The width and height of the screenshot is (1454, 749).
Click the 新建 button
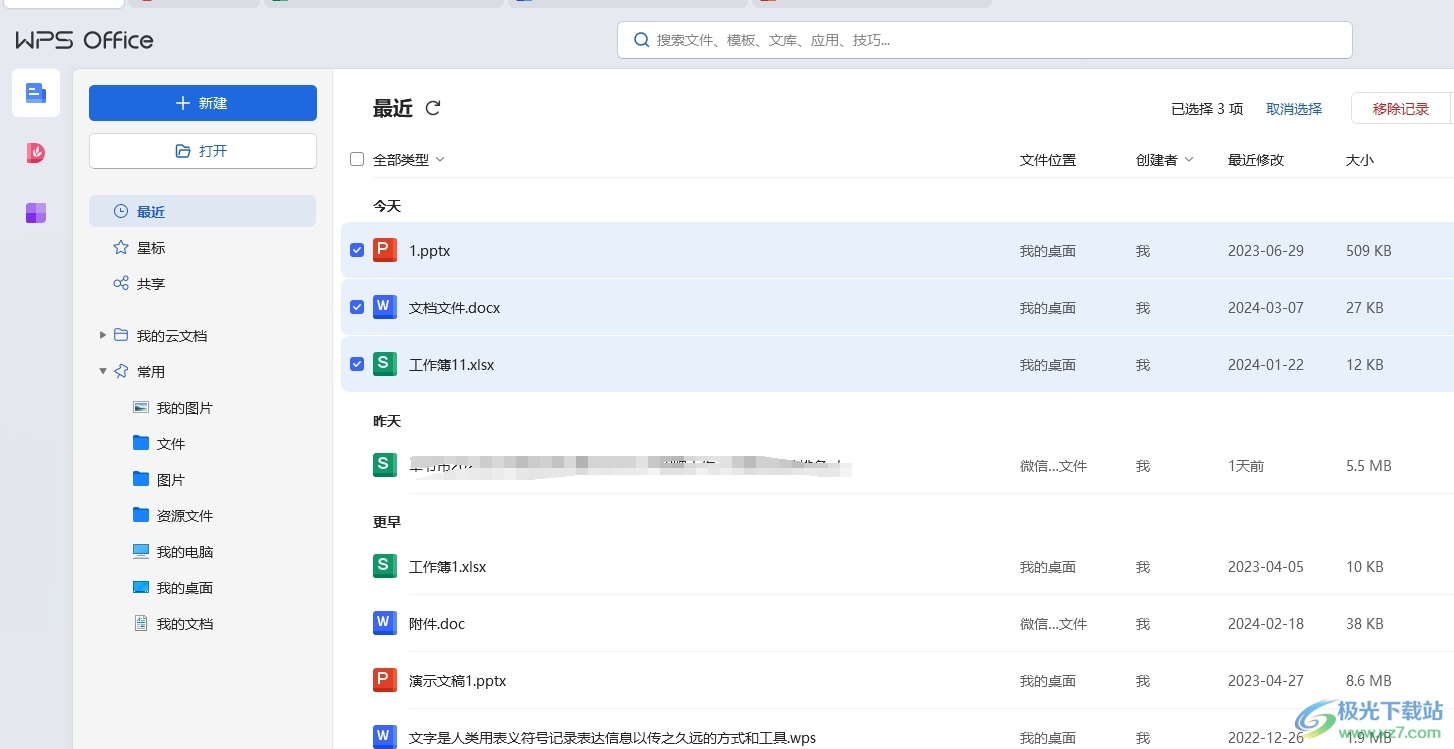click(203, 103)
